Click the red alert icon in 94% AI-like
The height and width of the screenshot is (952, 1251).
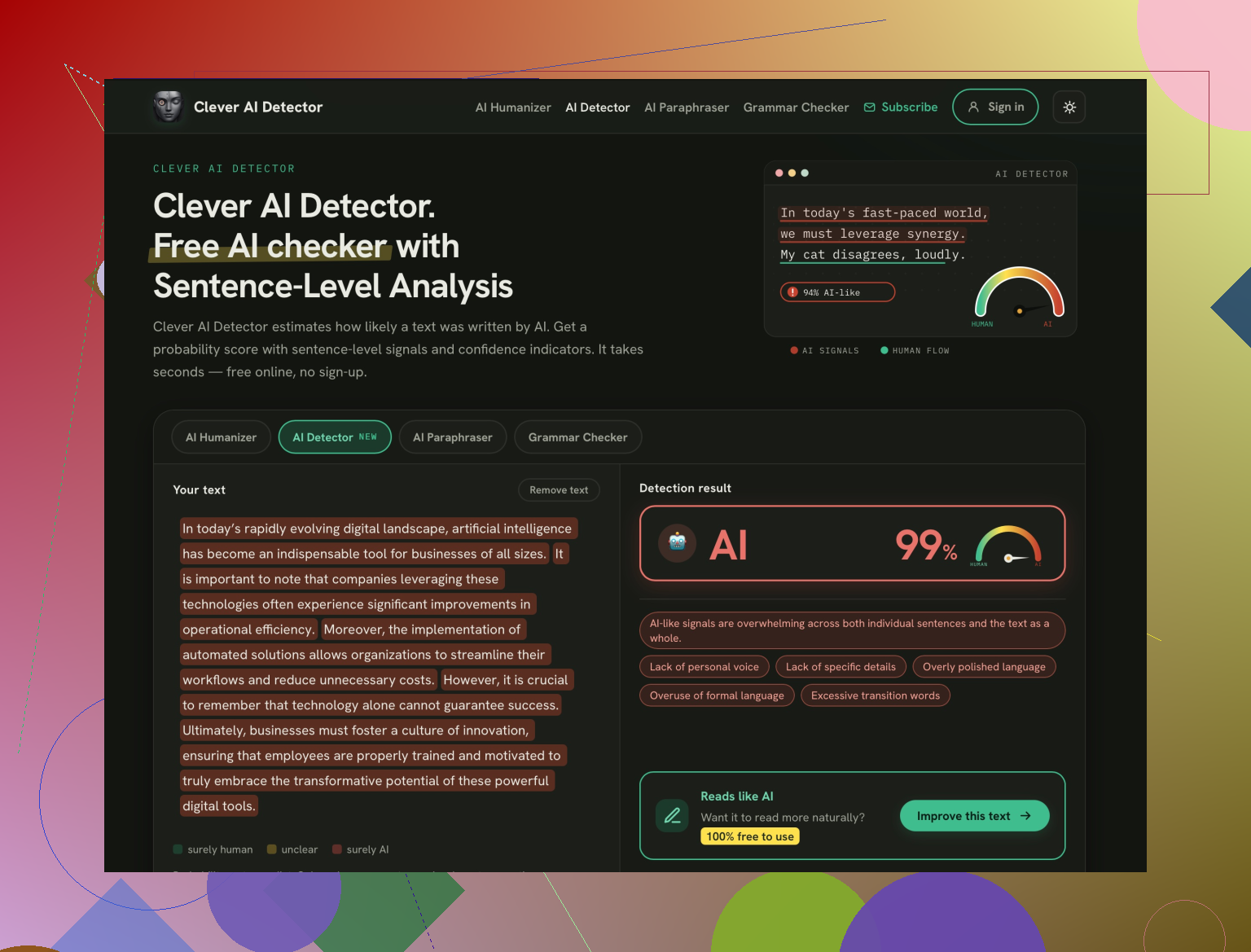click(x=792, y=292)
